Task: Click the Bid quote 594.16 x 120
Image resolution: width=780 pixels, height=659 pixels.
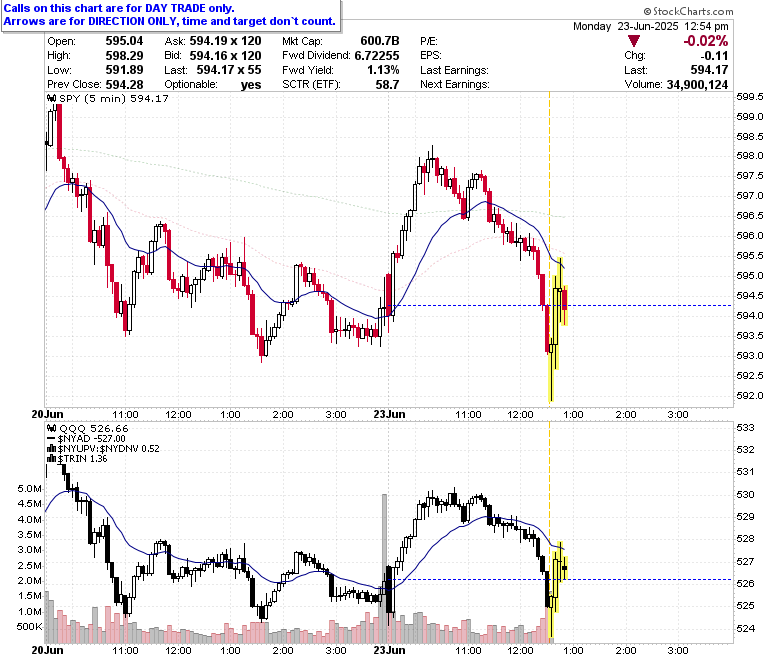Action: pos(225,55)
